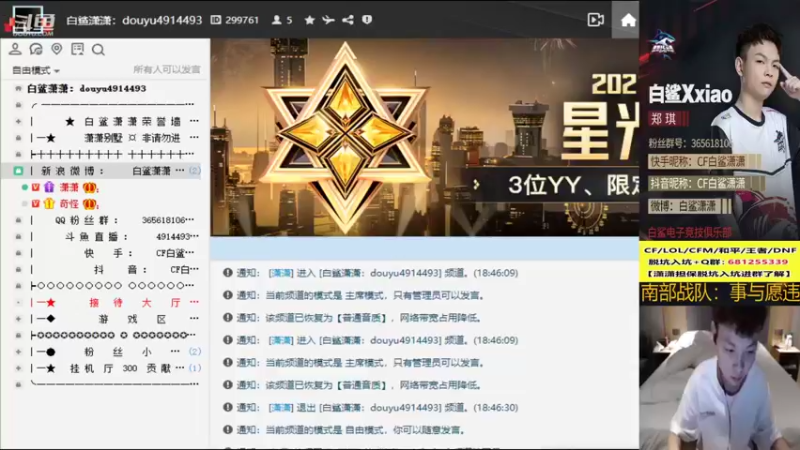Screen dimensions: 800x450
Task: Click the search magnifier icon in sidebar
Action: [98, 49]
